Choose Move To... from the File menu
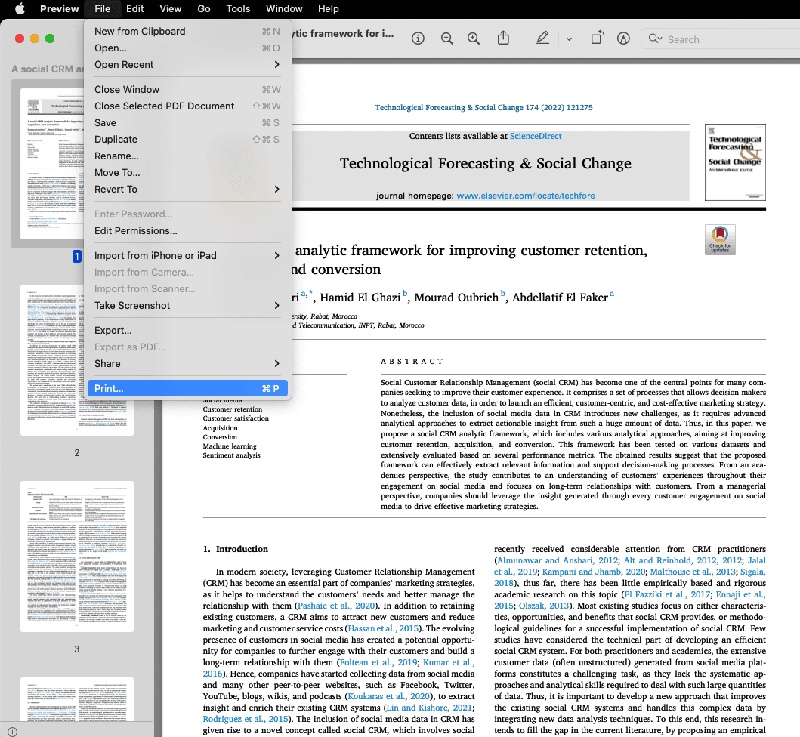The width and height of the screenshot is (800, 737). (188, 172)
